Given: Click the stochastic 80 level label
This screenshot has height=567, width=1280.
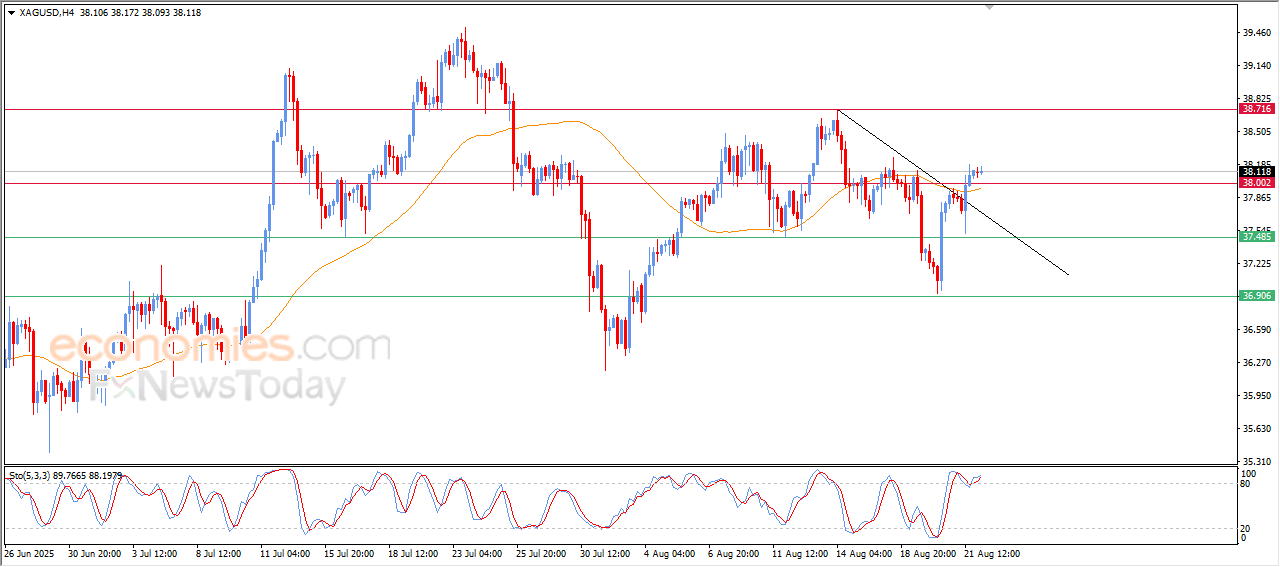Looking at the screenshot, I should tap(1245, 484).
